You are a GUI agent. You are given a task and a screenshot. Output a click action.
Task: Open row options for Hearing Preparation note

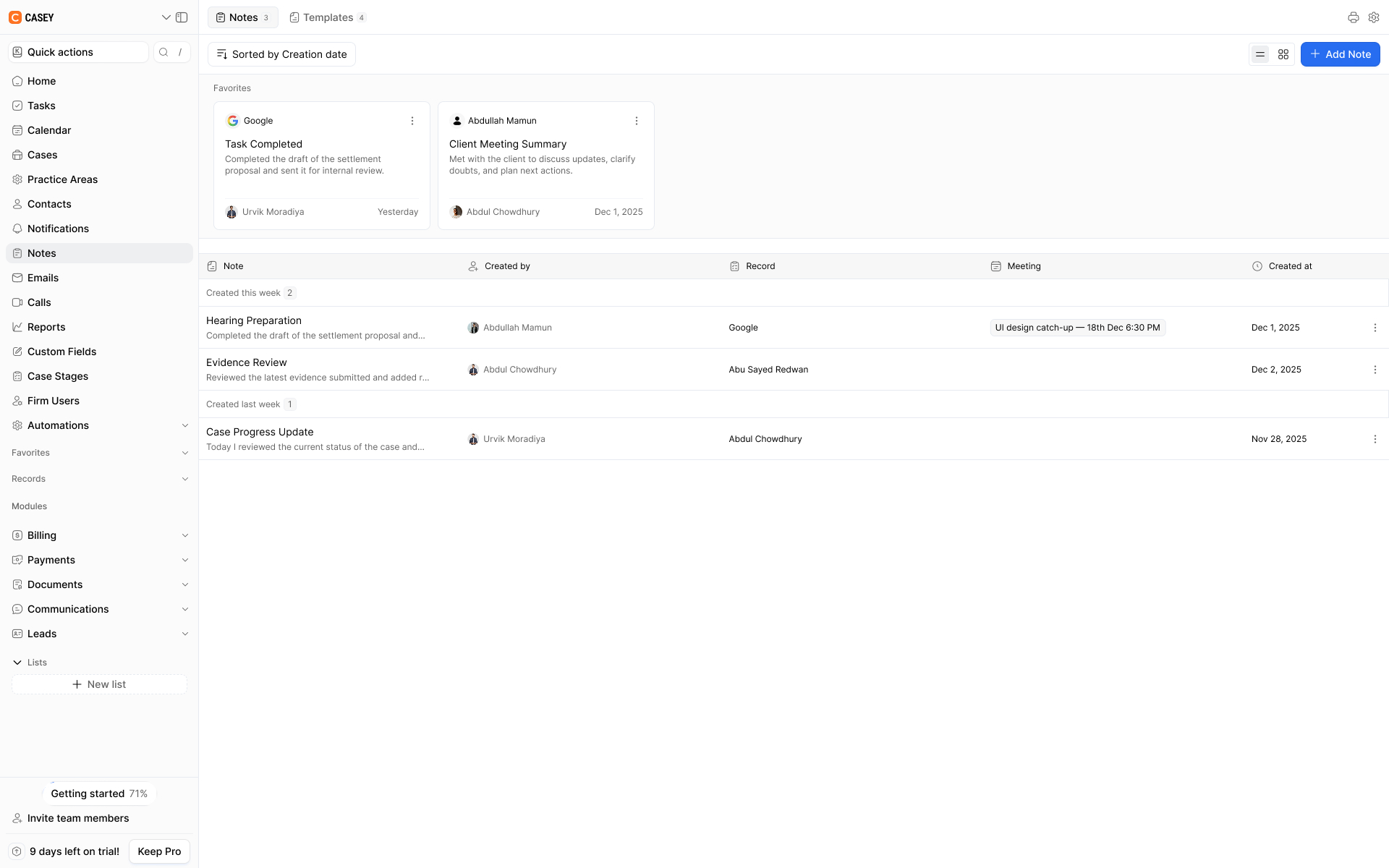coord(1375,328)
